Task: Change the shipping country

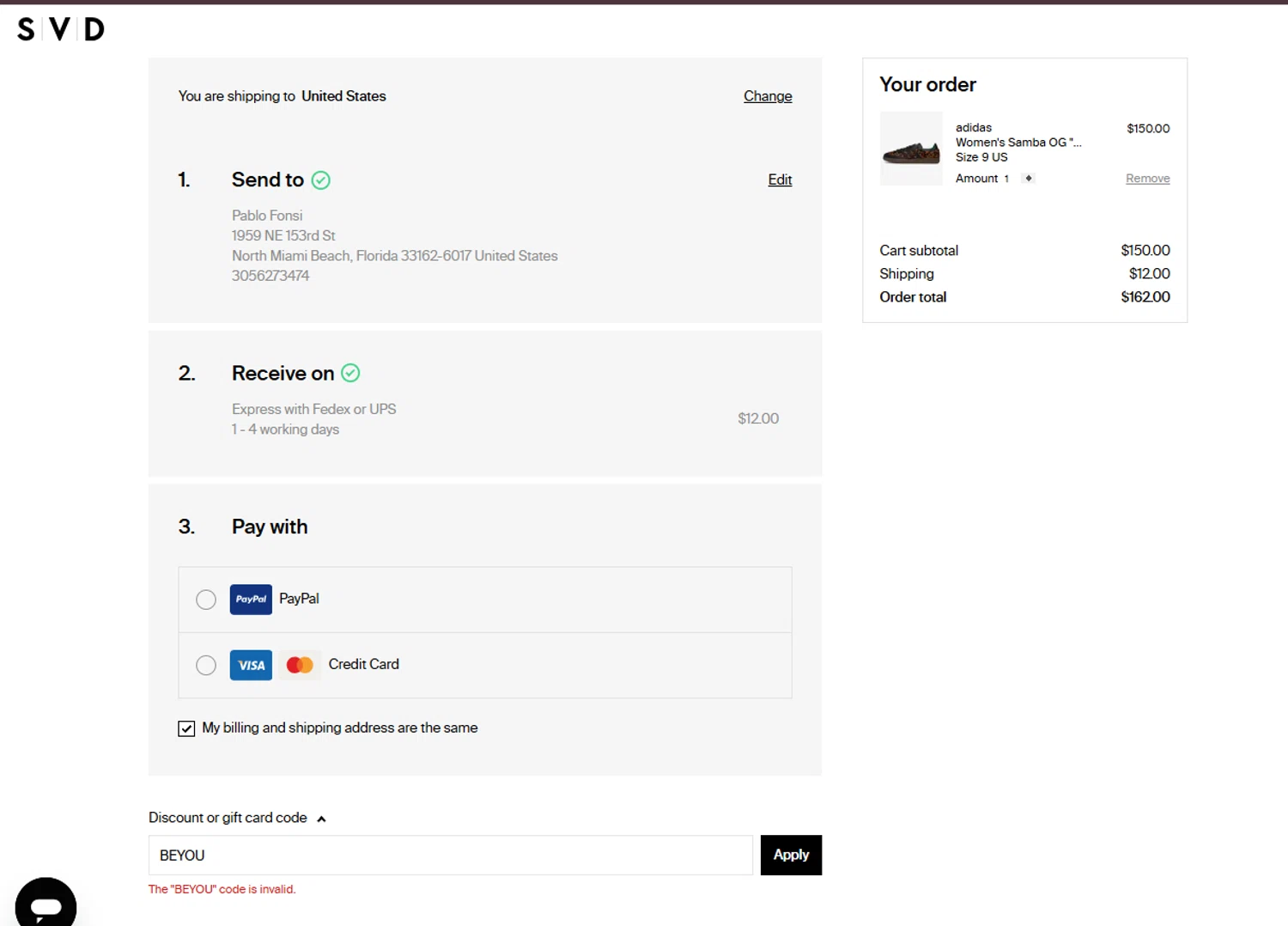Action: tap(768, 96)
